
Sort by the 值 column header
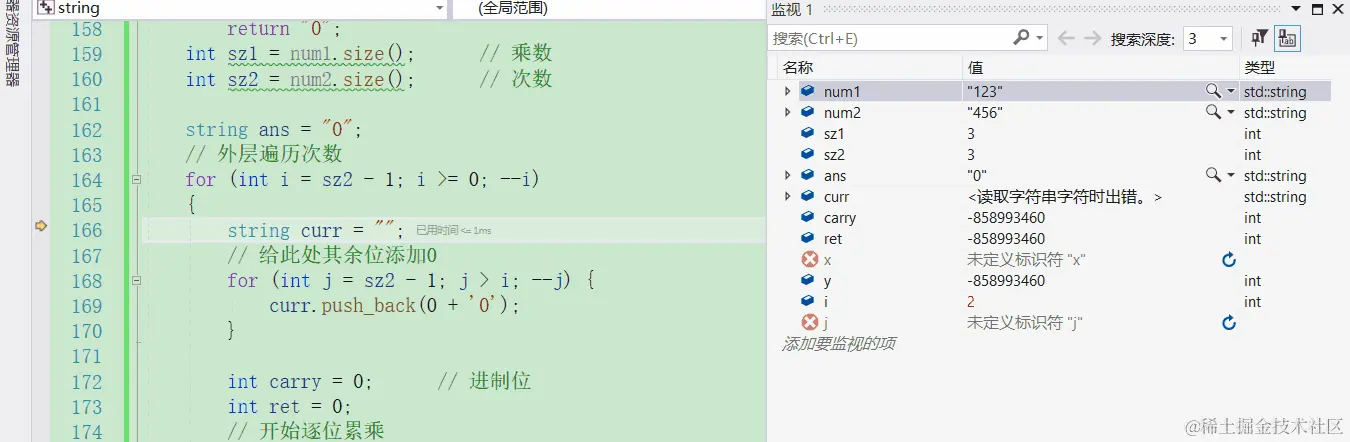[975, 67]
